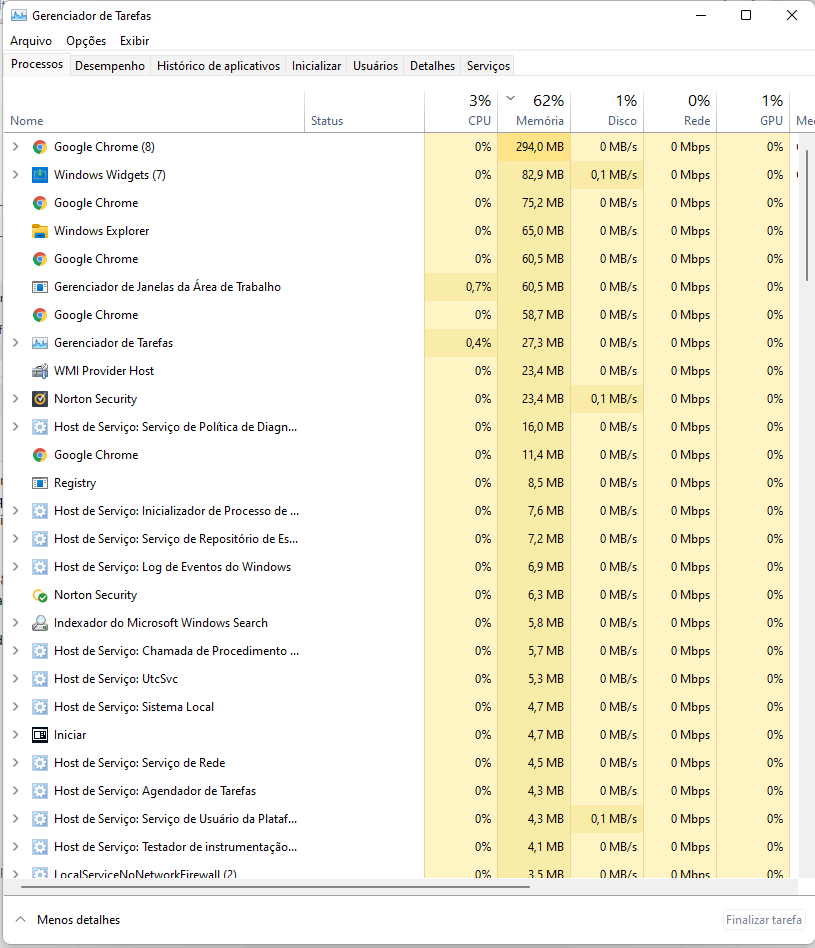Open the Exibir menu

tap(134, 41)
